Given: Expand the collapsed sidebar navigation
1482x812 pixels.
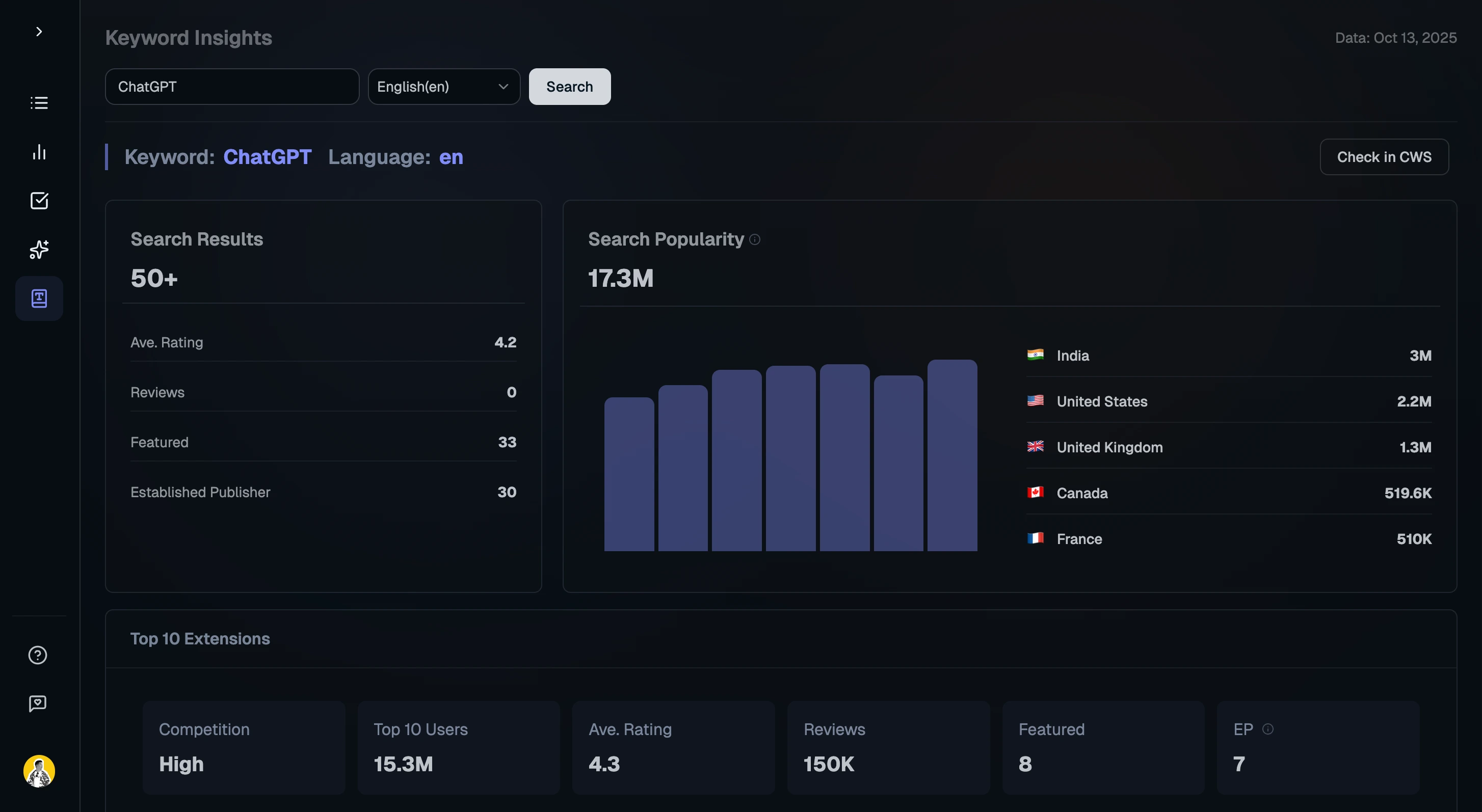Looking at the screenshot, I should coord(39,31).
